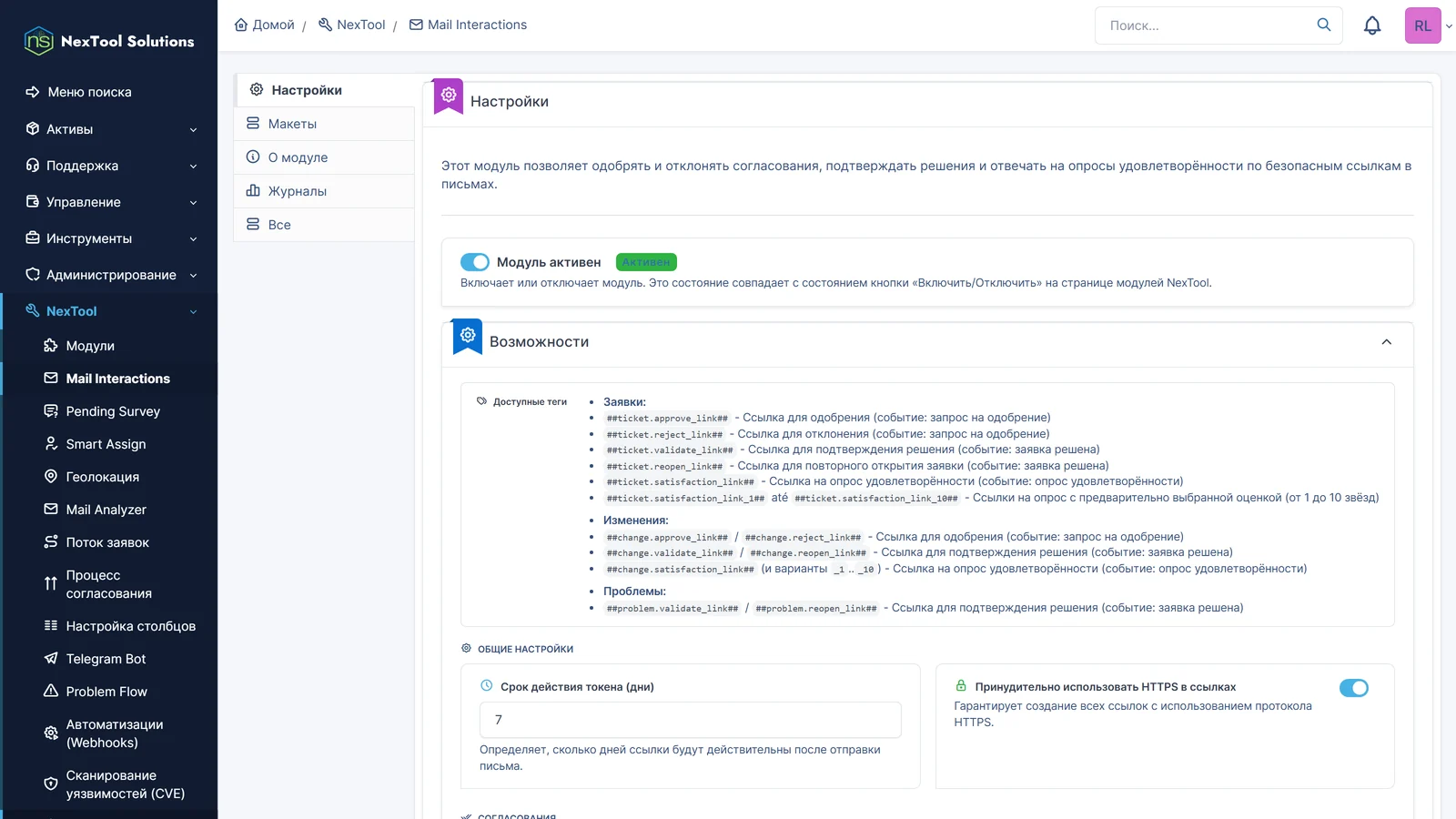Toggle the Модуль активен switch
This screenshot has width=1456, height=819.
click(475, 262)
